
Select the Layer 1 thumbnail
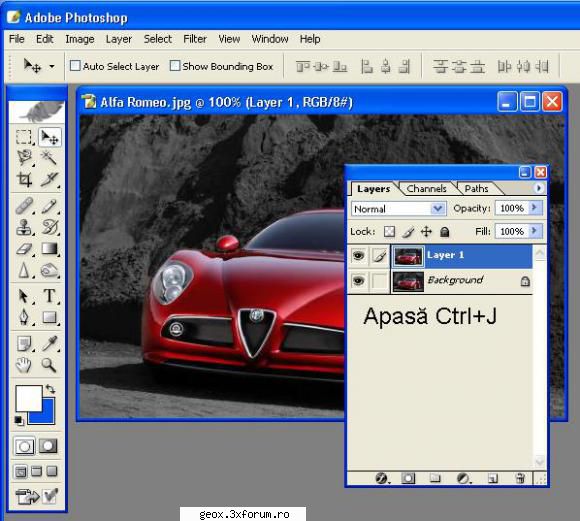point(408,256)
